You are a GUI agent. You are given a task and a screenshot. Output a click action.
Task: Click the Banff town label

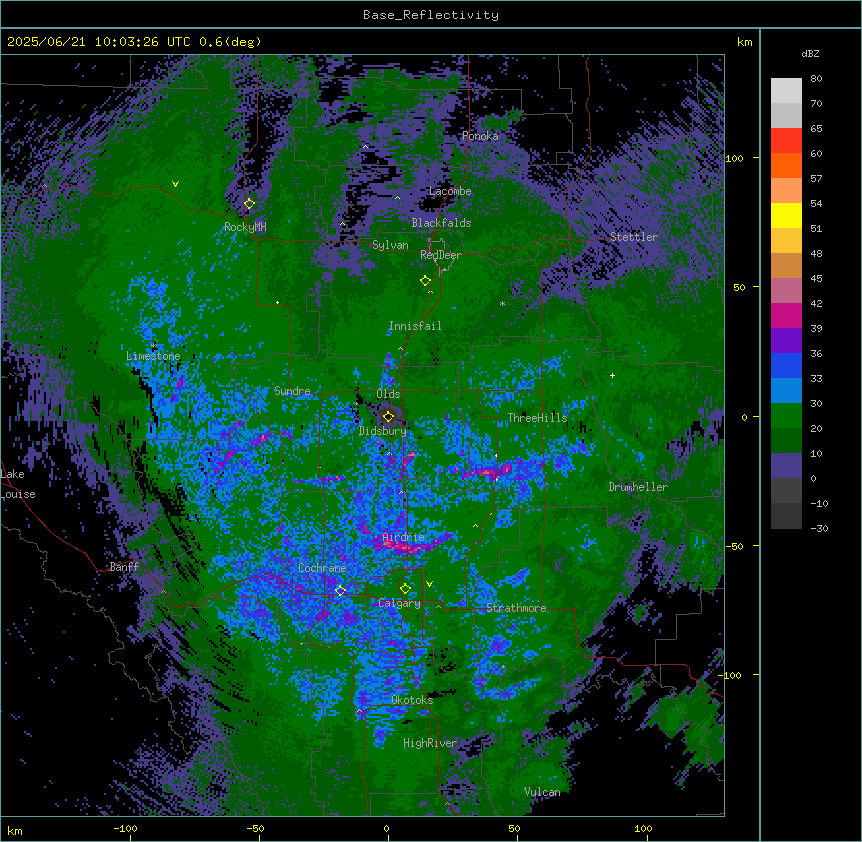point(124,567)
